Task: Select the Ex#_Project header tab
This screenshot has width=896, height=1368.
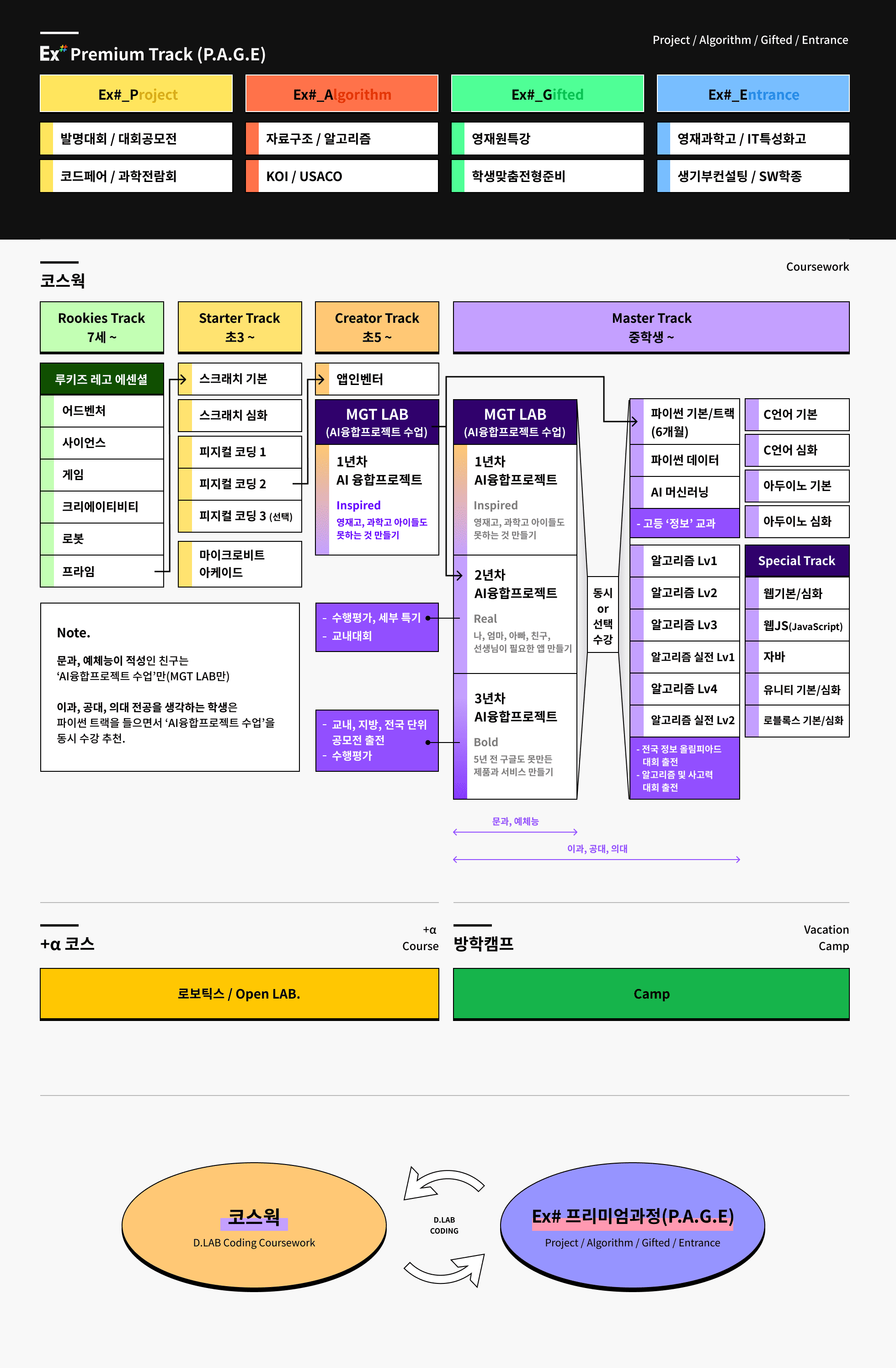Action: point(136,94)
